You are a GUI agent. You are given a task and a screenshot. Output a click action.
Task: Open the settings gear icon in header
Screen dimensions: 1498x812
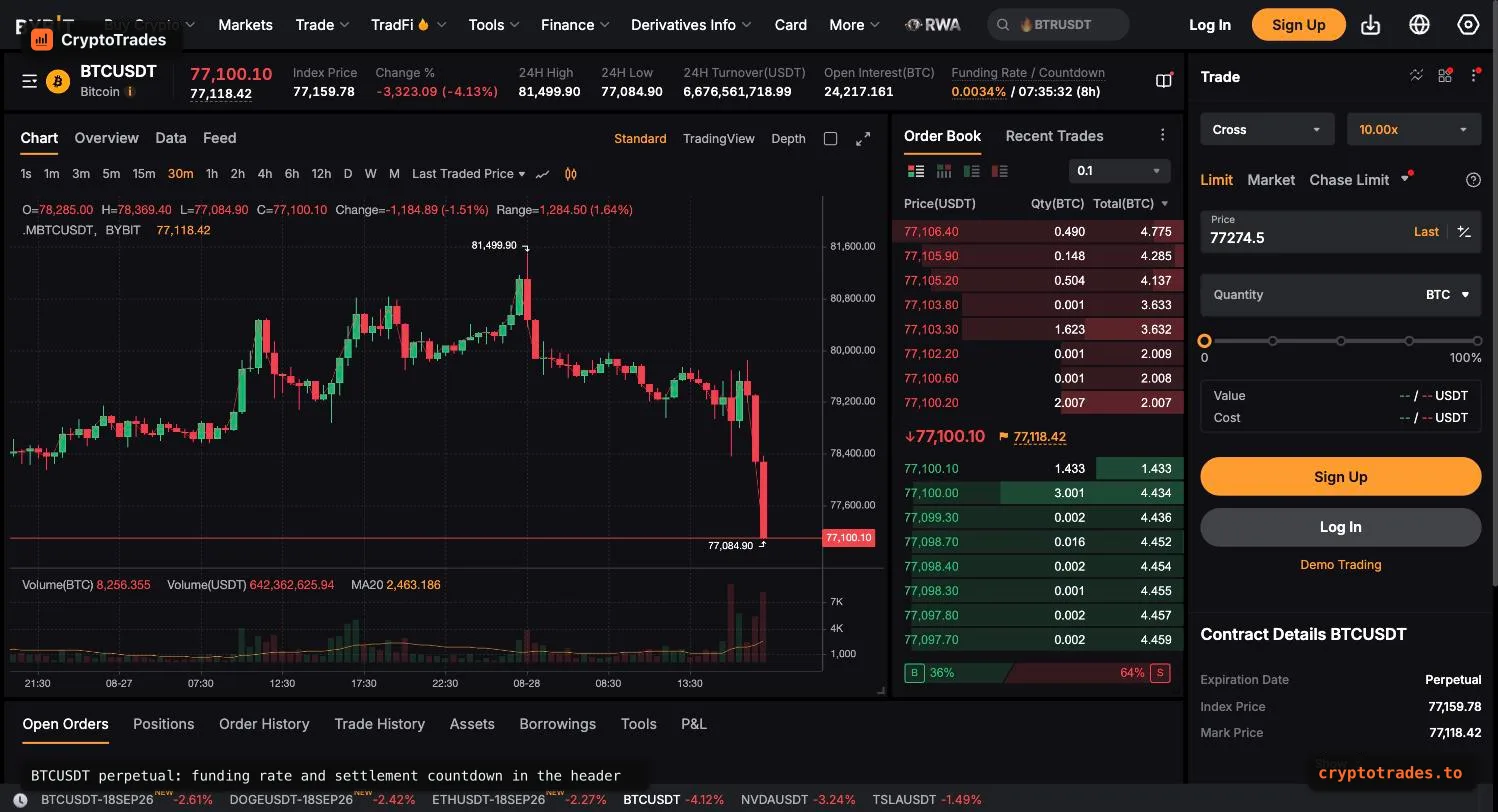pos(1468,25)
